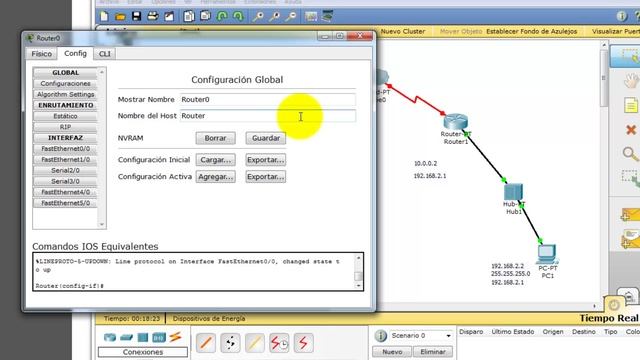
Task: Select the Add Simple PDU envelope tool
Action: (631, 215)
